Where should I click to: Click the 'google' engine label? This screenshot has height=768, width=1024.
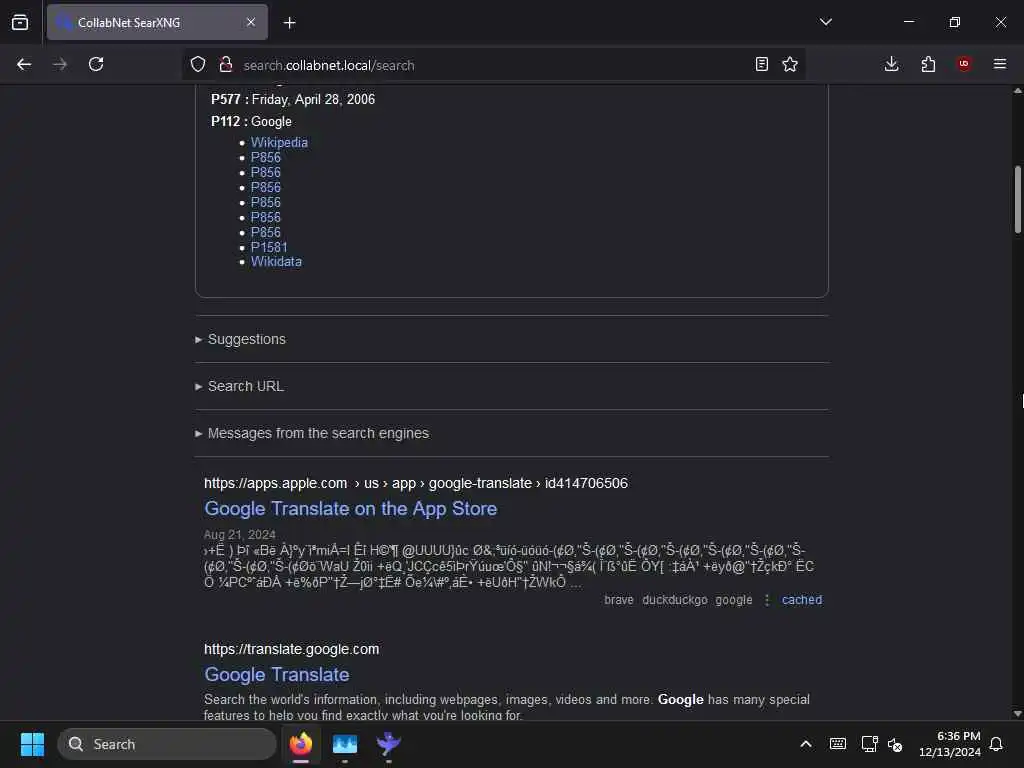733,600
